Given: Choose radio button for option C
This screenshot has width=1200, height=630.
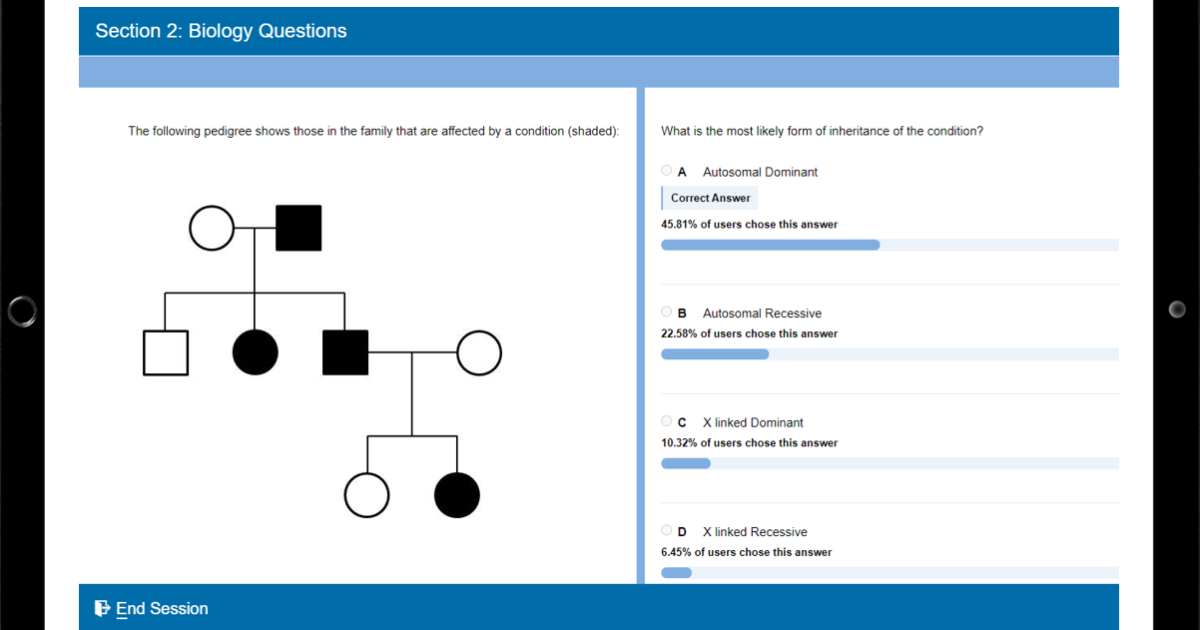Looking at the screenshot, I should (667, 421).
